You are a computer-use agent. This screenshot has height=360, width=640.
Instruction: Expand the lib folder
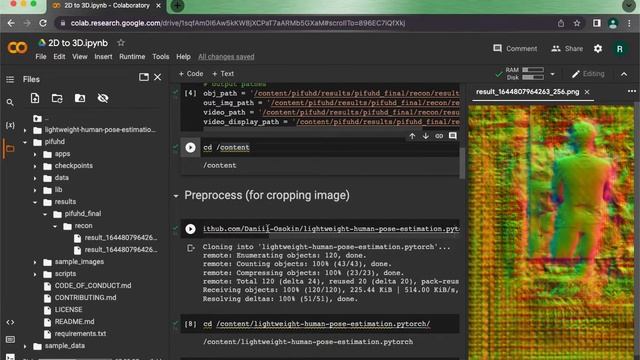(35, 190)
